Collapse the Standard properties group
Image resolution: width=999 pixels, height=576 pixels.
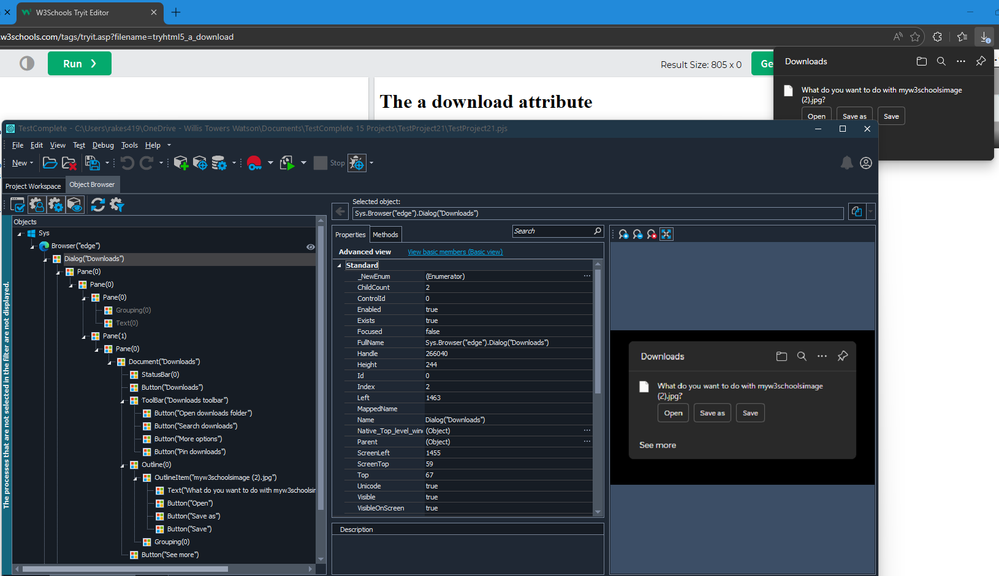(339, 265)
